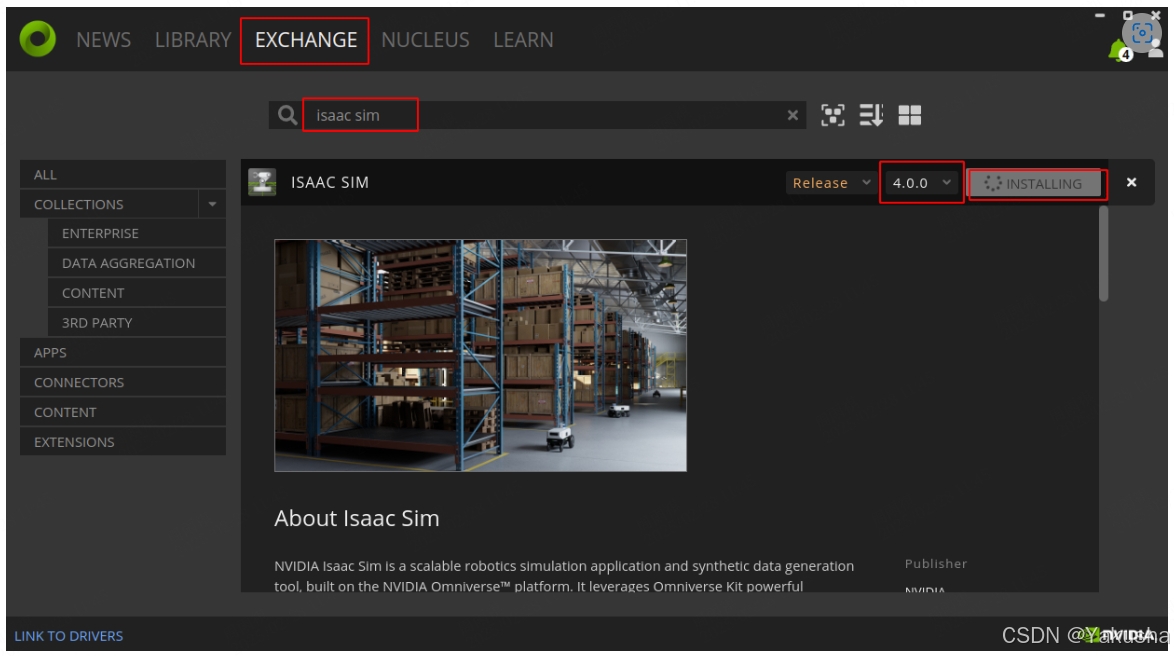1174x656 pixels.
Task: Click the warehouse preview image
Action: click(480, 355)
